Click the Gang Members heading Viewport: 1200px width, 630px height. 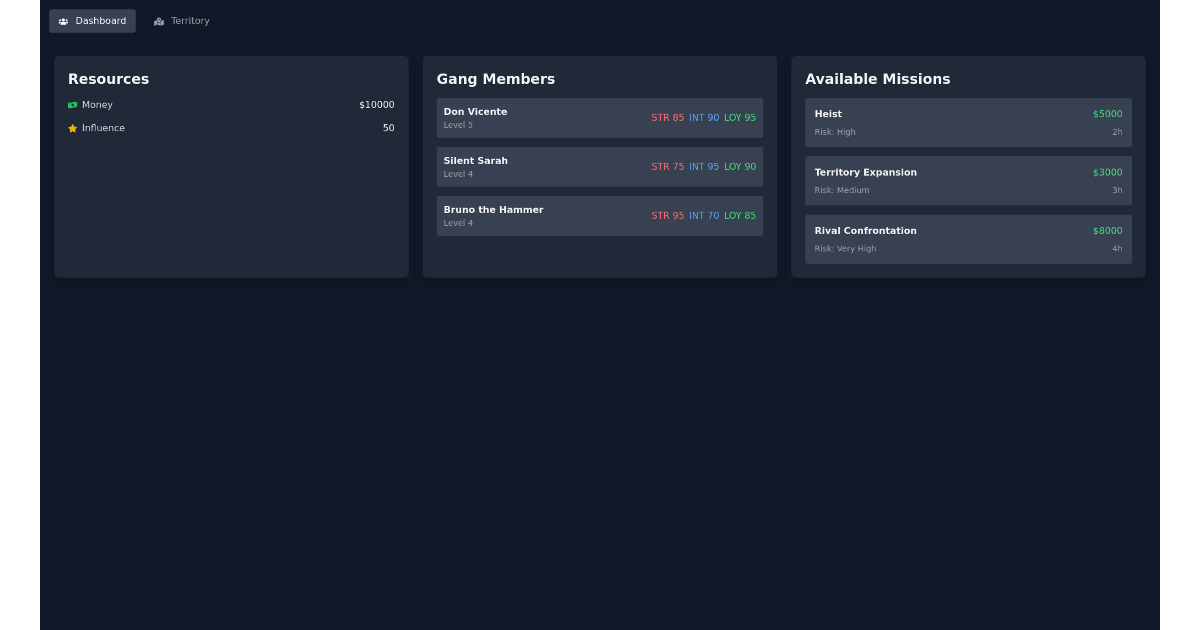(x=495, y=79)
